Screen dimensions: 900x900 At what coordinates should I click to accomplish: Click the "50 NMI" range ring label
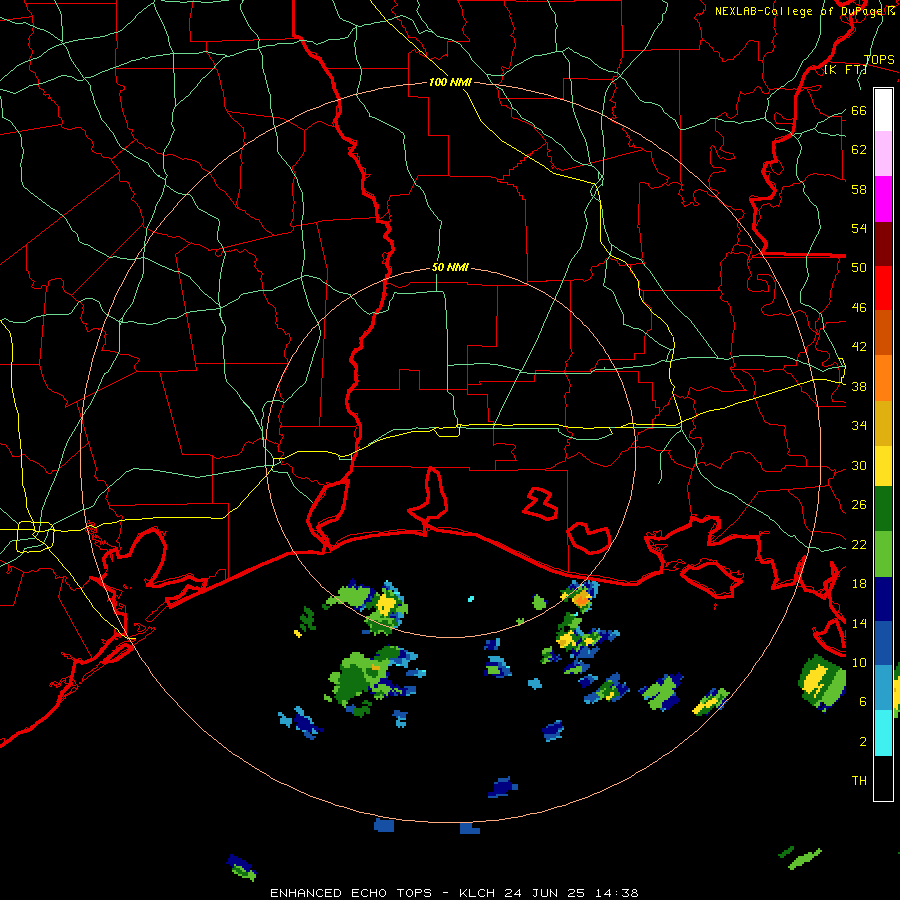[450, 267]
